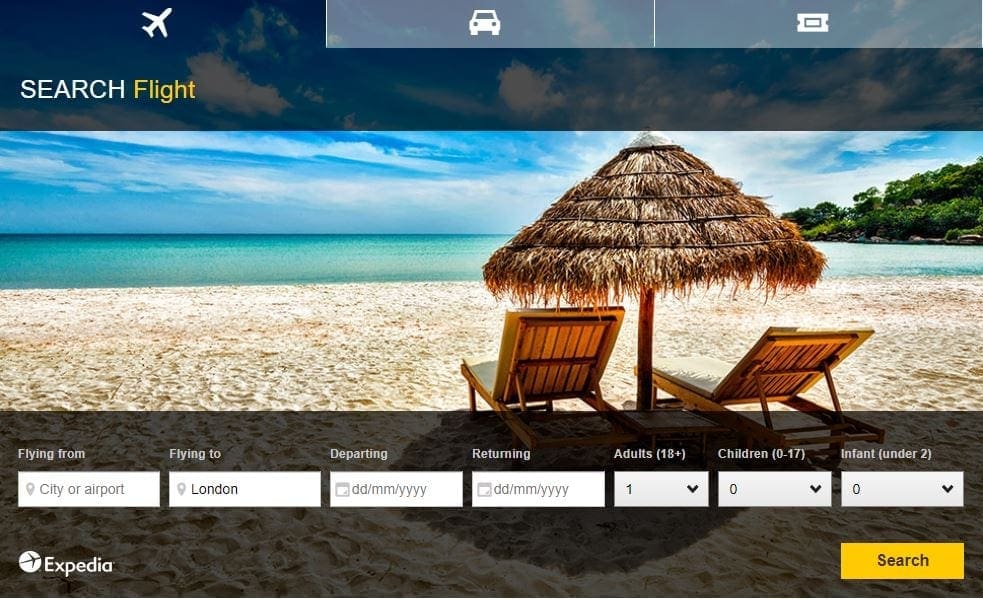This screenshot has width=983, height=599.
Task: Open the Returning date field
Action: [x=538, y=489]
